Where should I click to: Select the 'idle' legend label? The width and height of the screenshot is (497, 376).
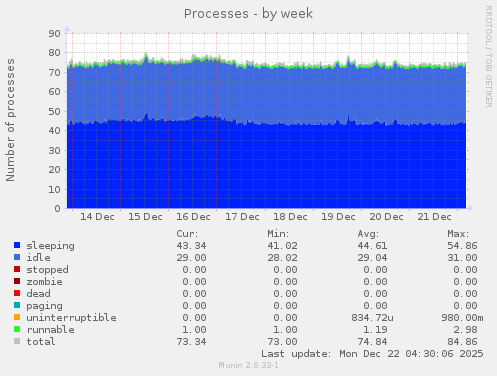[x=39, y=258]
